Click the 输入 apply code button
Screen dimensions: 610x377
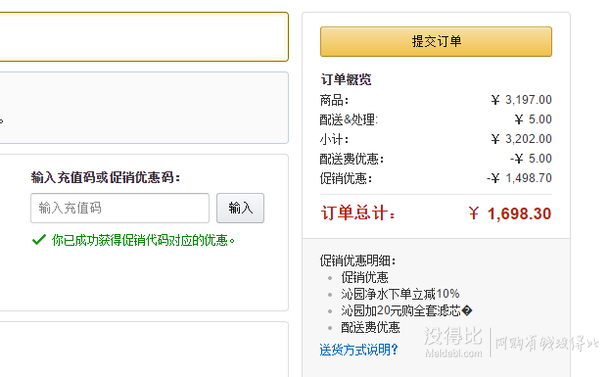[240, 208]
